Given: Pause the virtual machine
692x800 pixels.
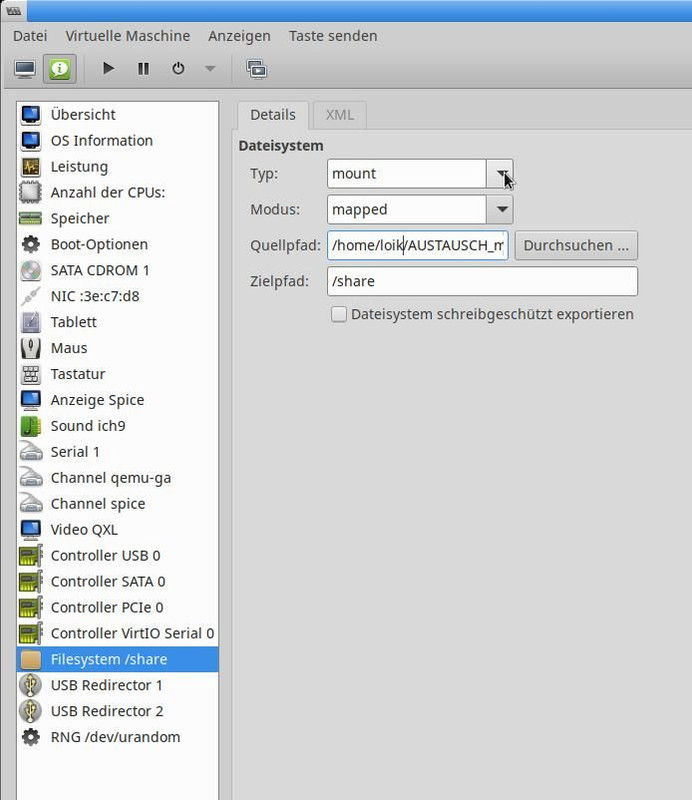Looking at the screenshot, I should 143,68.
